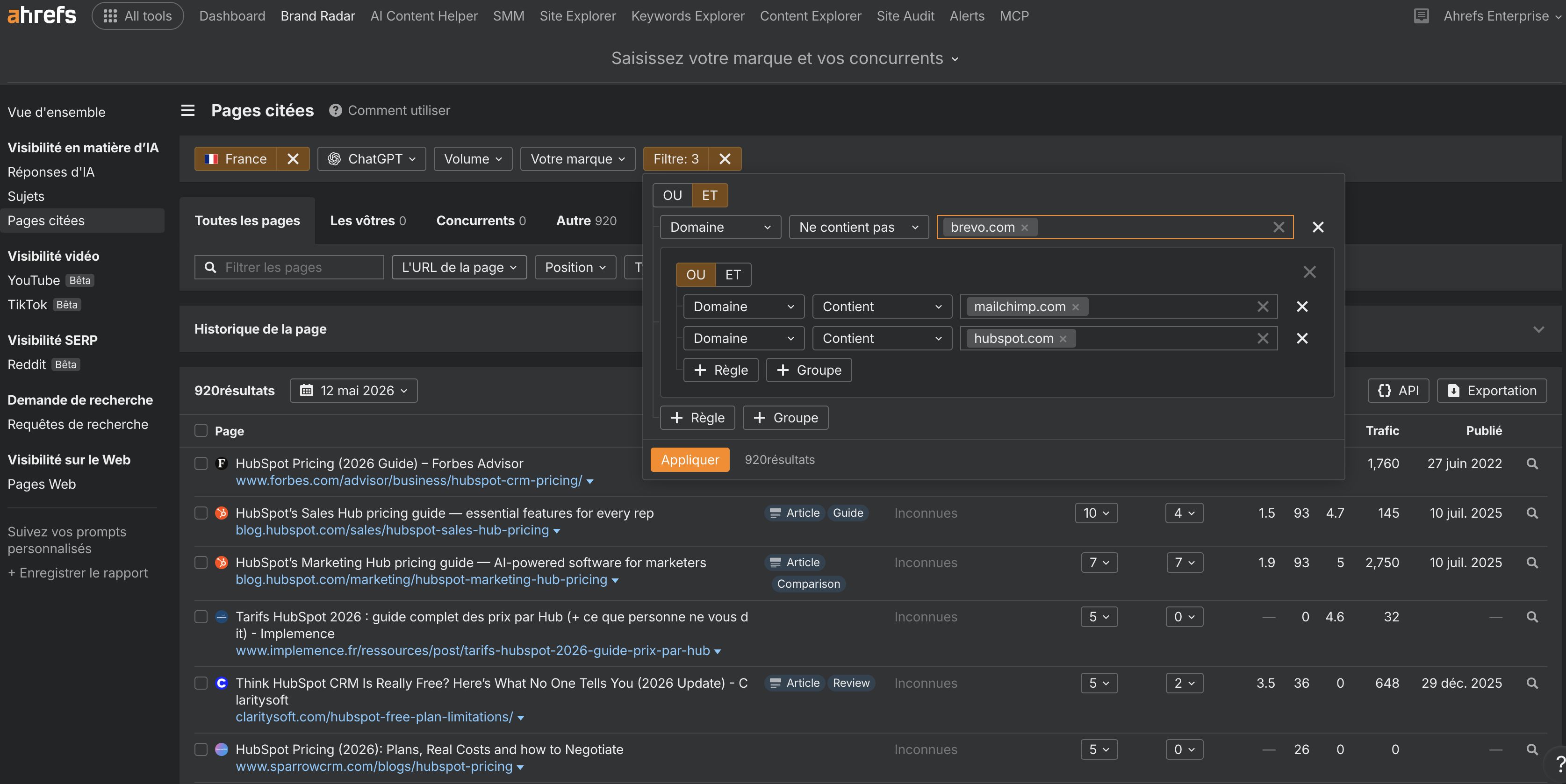Open the 12 mai 2026 date picker
1566x784 pixels.
click(354, 391)
